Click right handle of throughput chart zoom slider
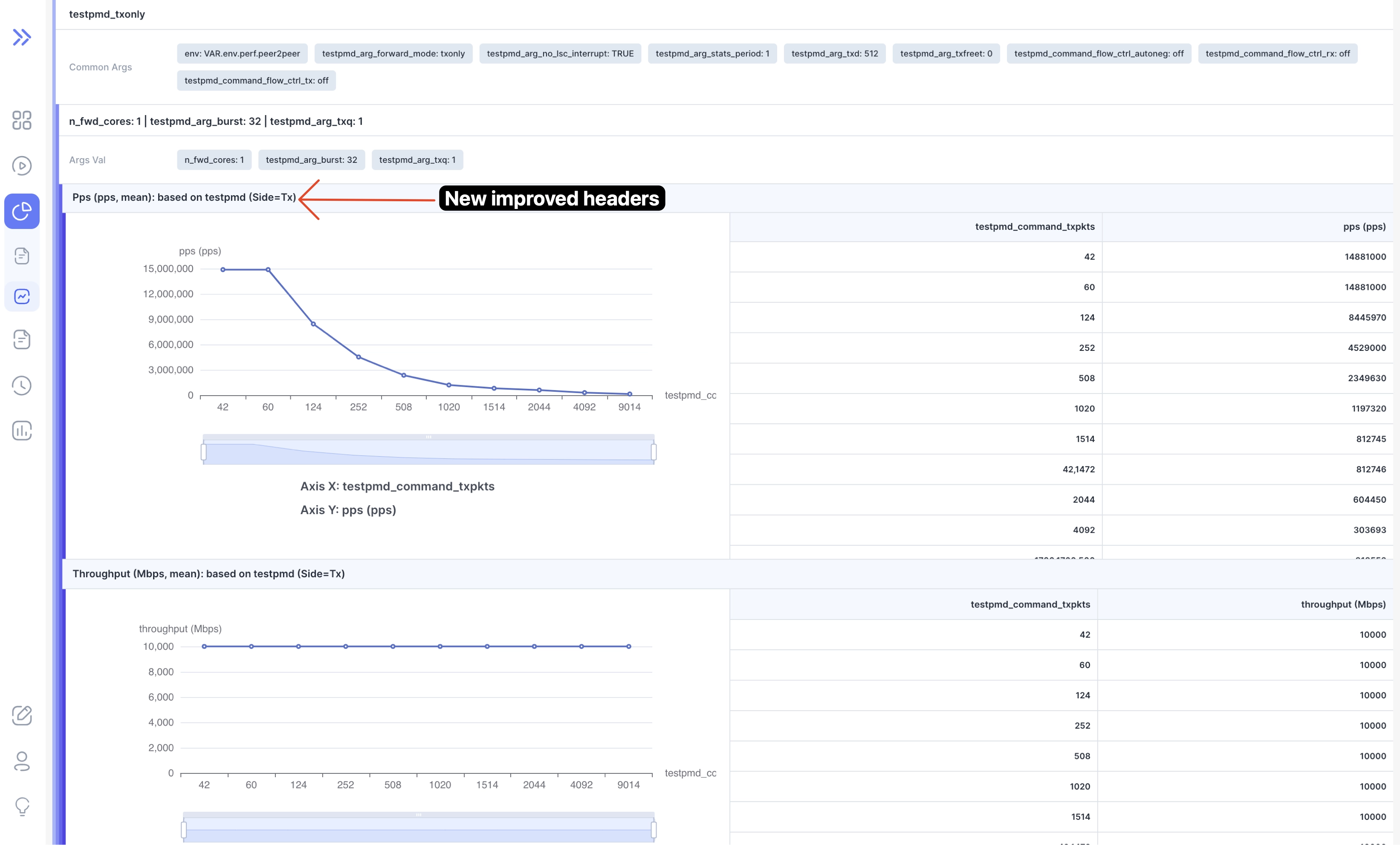Screen dimensions: 1400x845 [654, 830]
